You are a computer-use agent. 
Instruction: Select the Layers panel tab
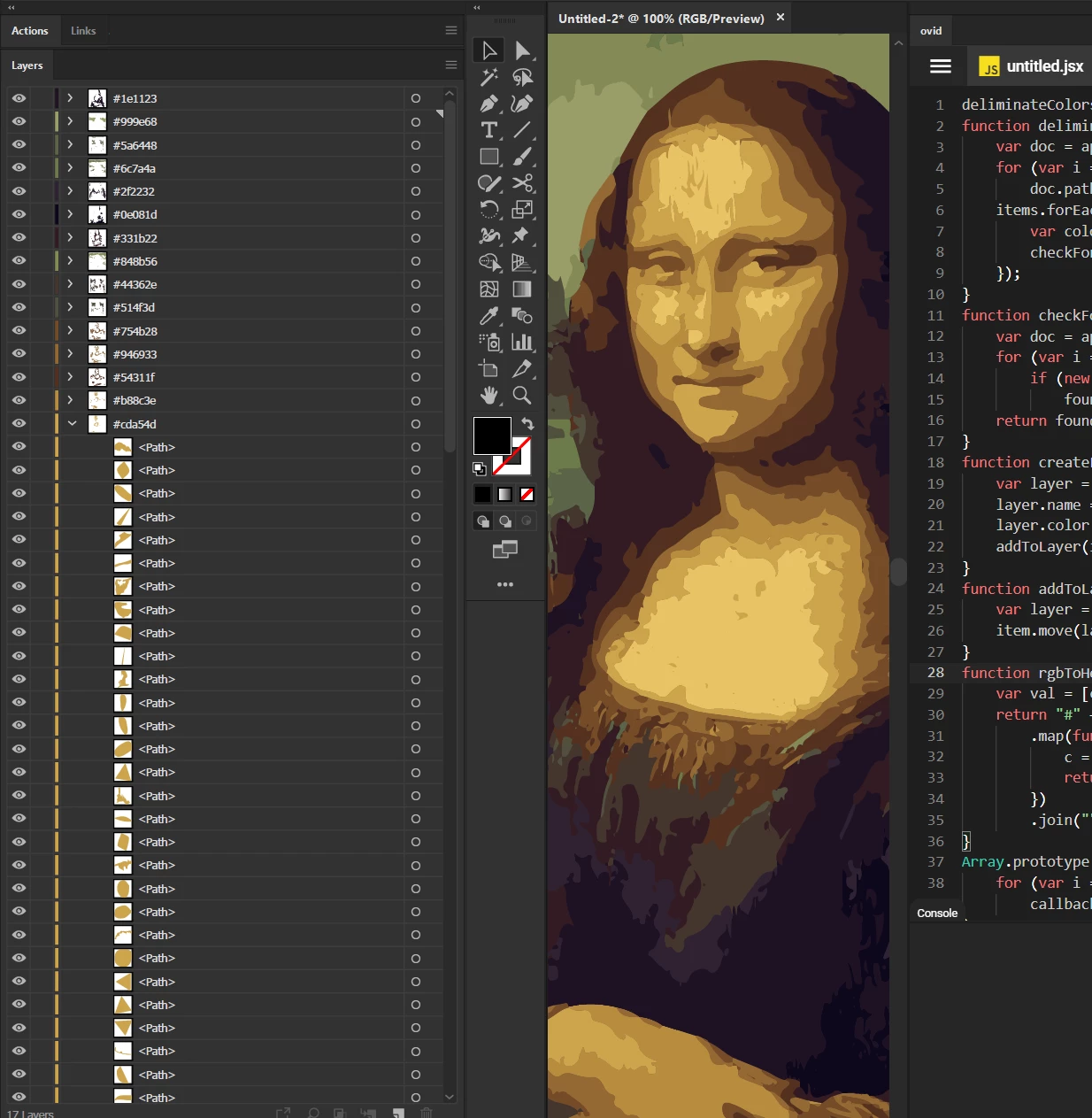point(27,66)
